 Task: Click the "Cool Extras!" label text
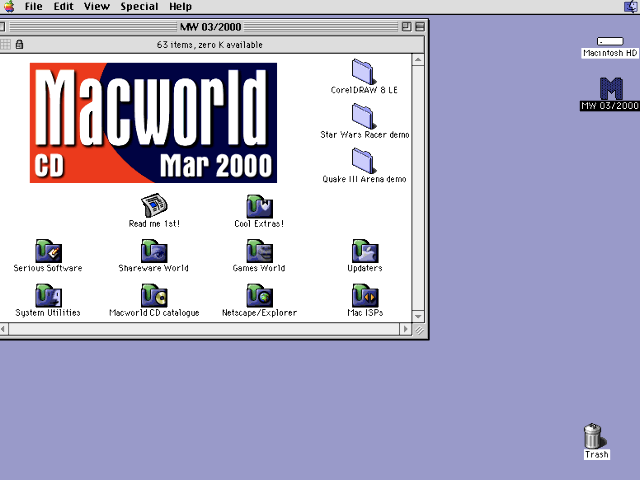pyautogui.click(x=259, y=224)
